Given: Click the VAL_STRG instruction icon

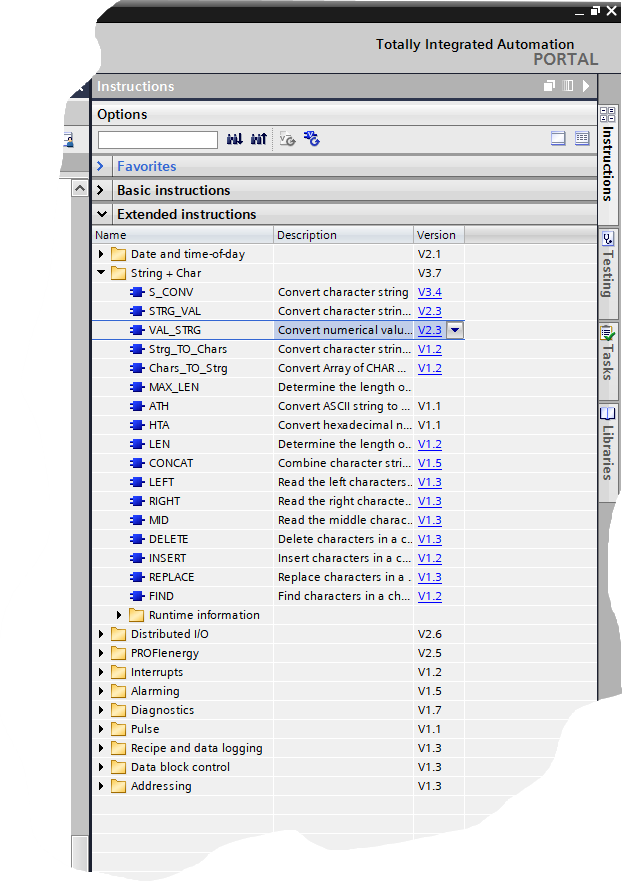Looking at the screenshot, I should [x=137, y=330].
